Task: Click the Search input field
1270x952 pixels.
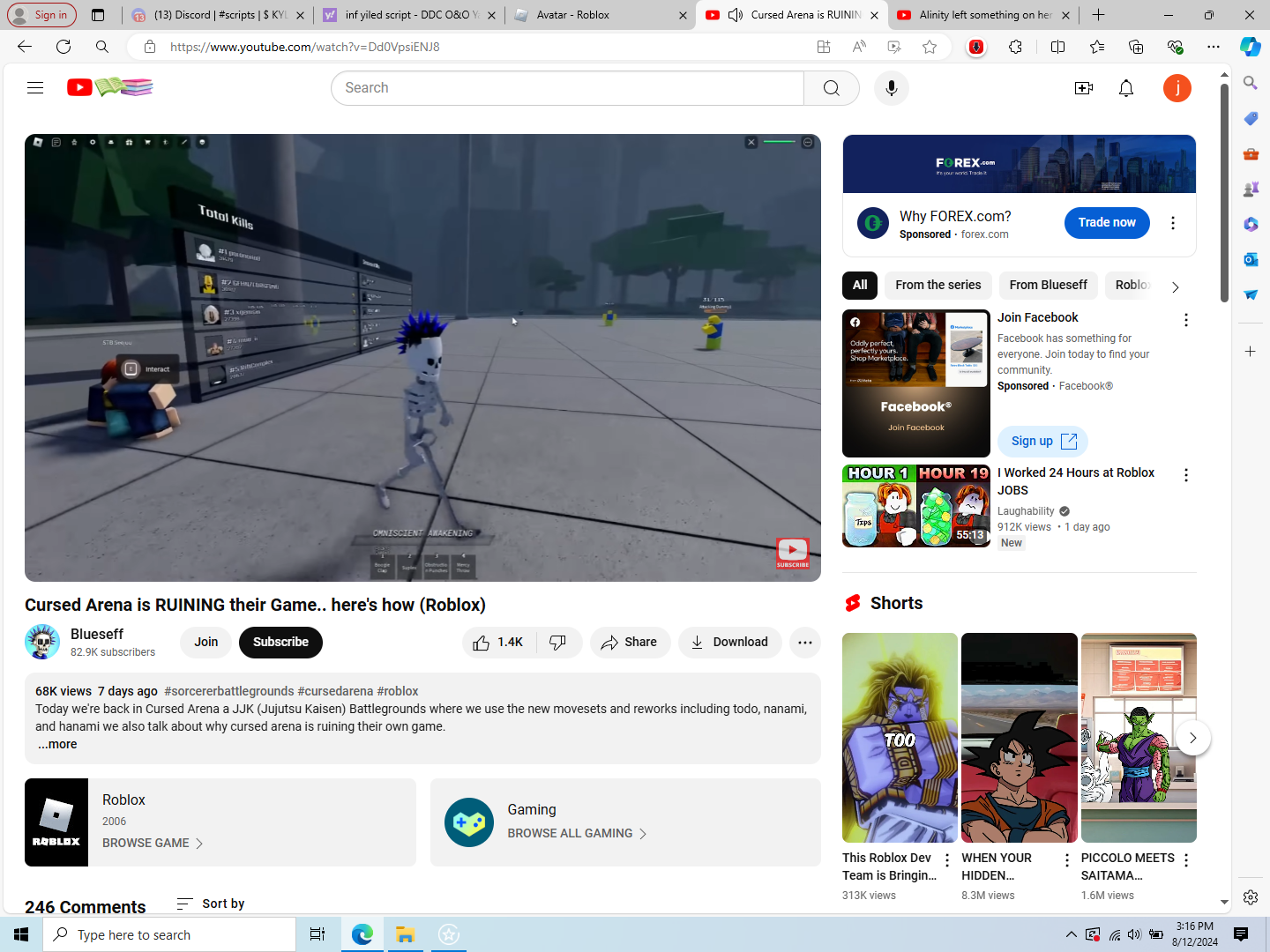Action: [x=567, y=88]
